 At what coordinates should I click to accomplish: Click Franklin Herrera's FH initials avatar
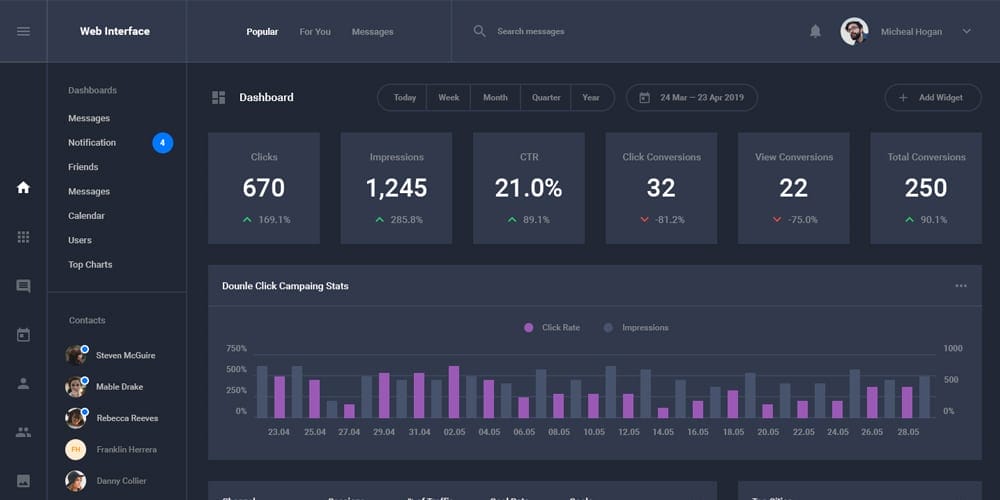click(x=76, y=450)
